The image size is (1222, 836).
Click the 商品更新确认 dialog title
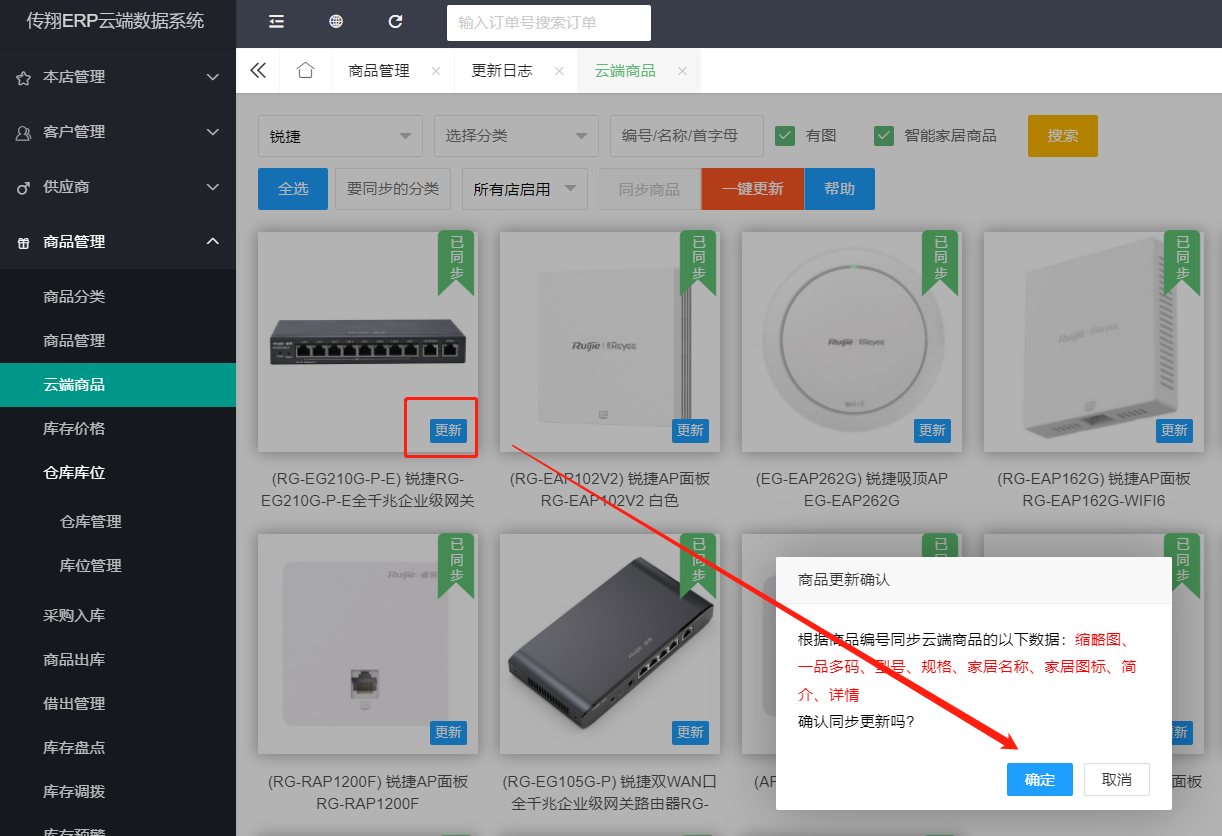click(x=844, y=580)
